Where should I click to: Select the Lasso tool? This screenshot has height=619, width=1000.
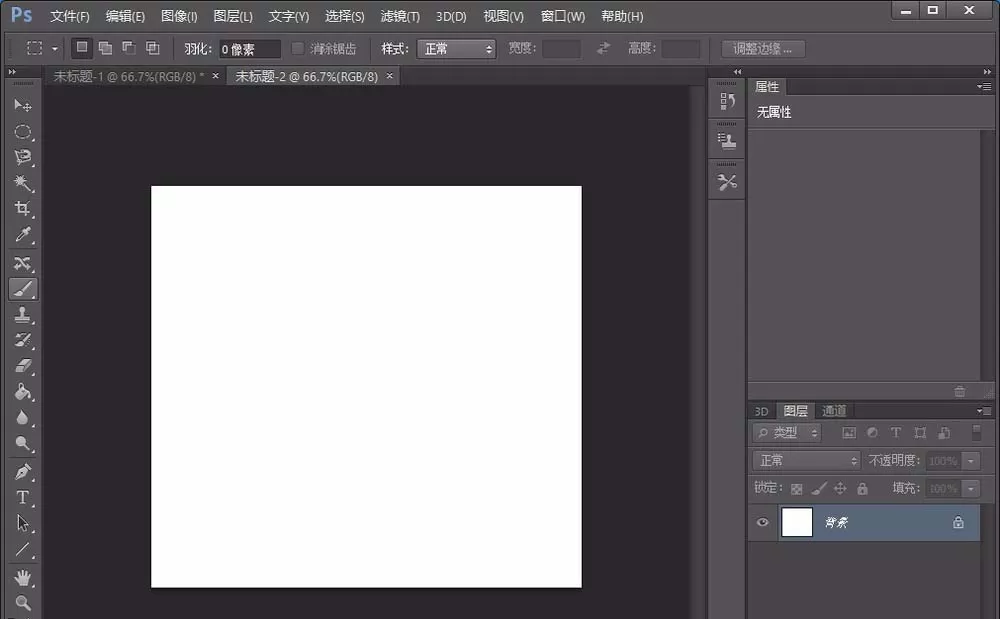(23, 157)
